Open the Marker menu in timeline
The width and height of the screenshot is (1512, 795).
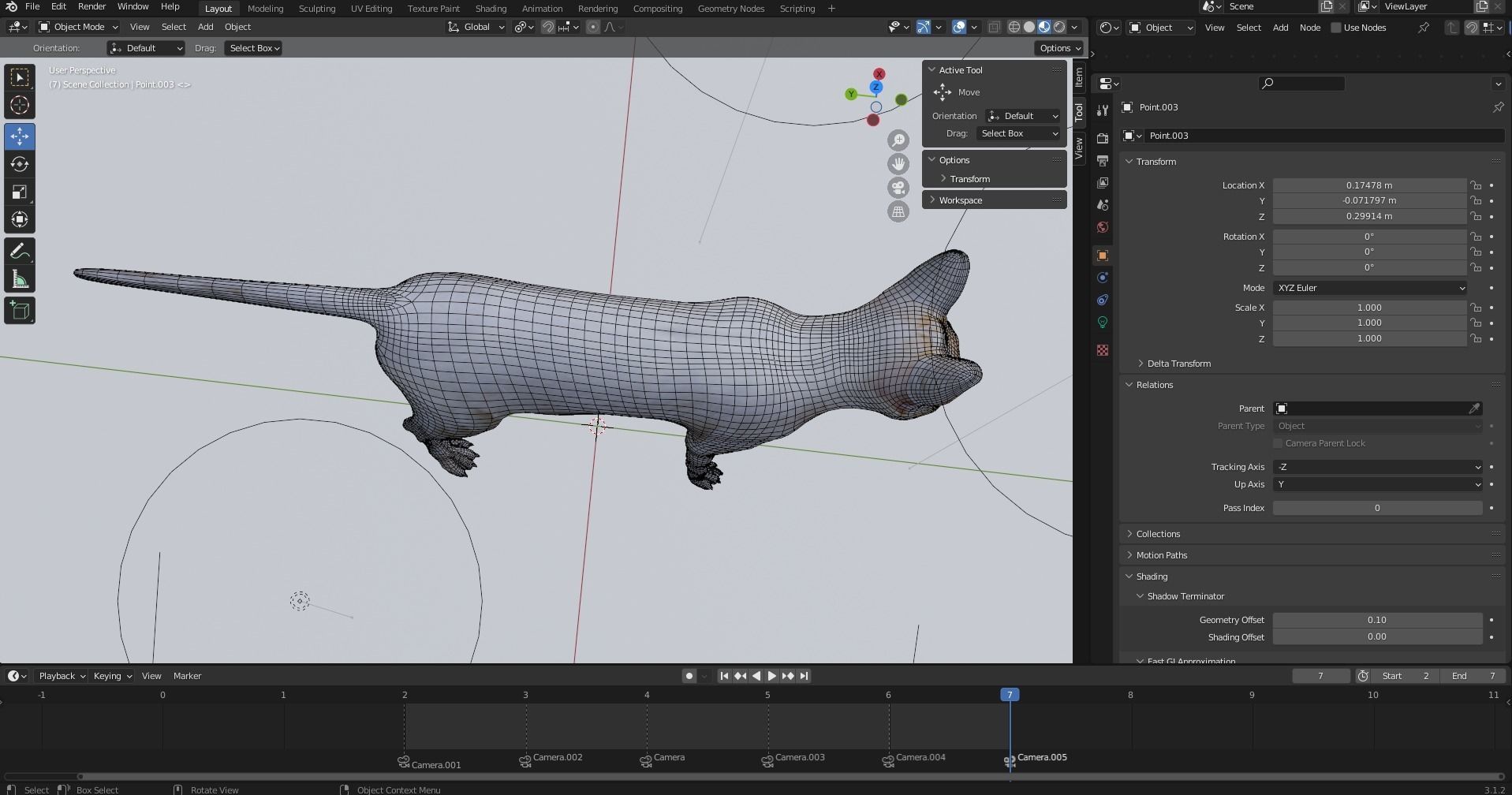click(187, 676)
